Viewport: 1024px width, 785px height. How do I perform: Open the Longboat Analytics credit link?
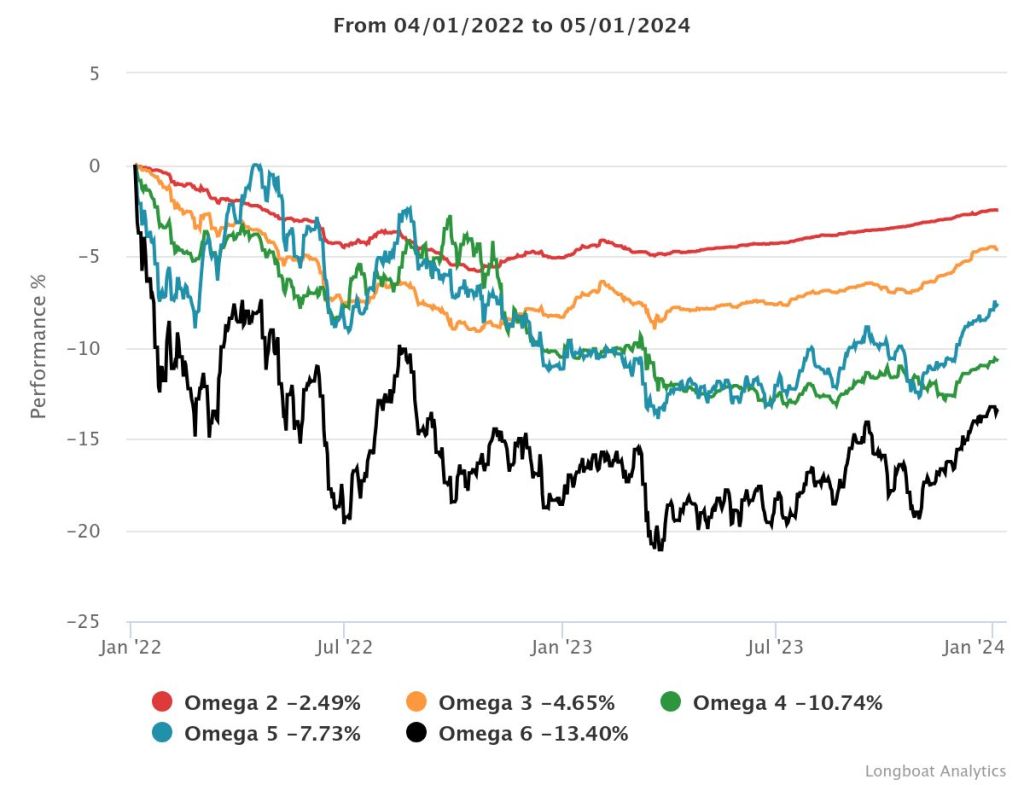[x=935, y=771]
